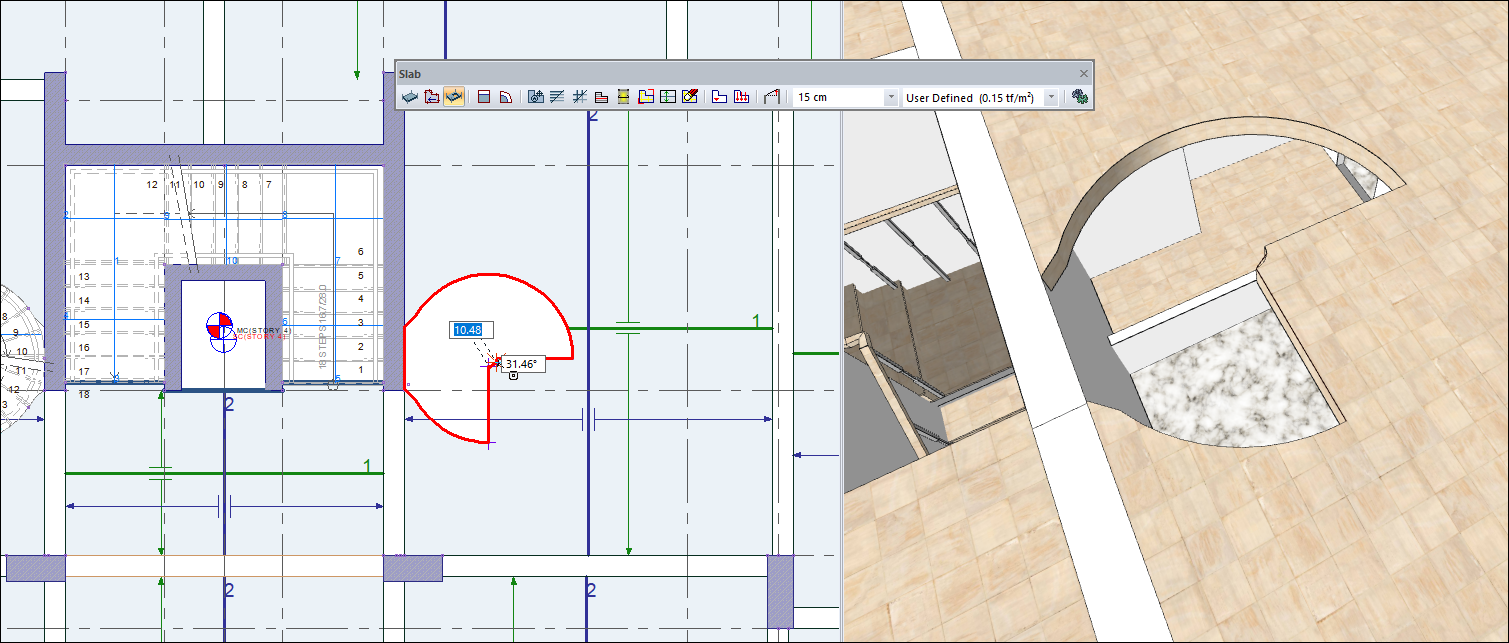Image resolution: width=1509 pixels, height=643 pixels.
Task: Click the slab icon with gear symbol
Action: point(535,97)
